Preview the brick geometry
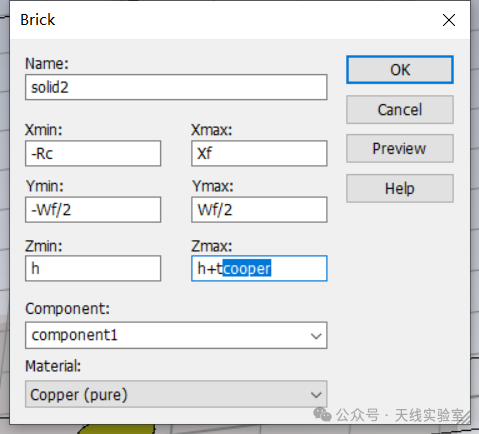Screen dimensions: 479x434 tap(400, 149)
